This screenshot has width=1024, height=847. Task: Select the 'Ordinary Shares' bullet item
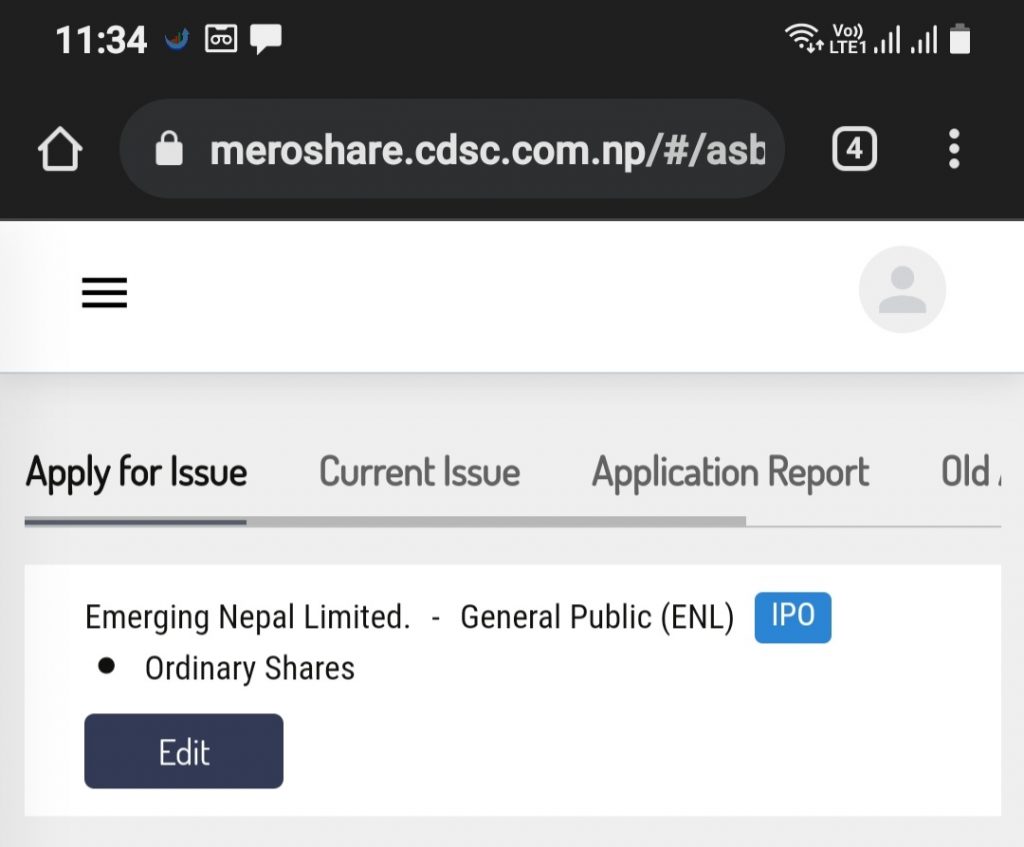[x=249, y=669]
